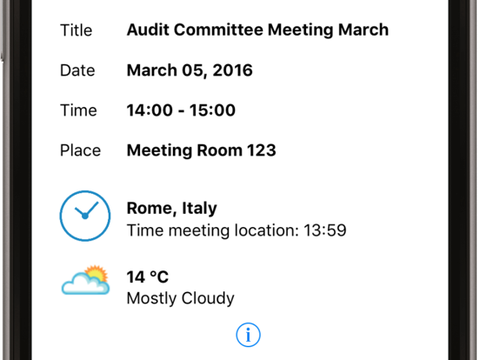Click the sun behind the cloud
Viewport: 480px width, 360px height.
(x=97, y=273)
